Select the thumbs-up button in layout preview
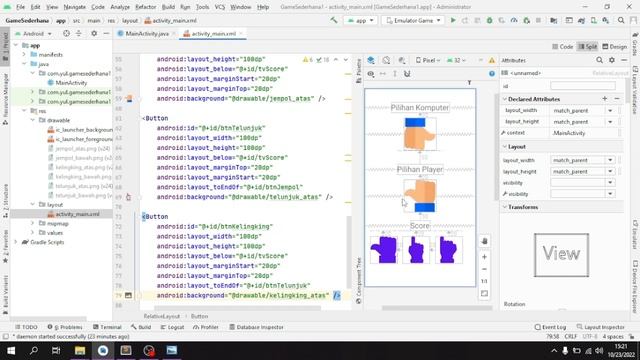Viewport: 640px width, 360px height. [x=384, y=250]
